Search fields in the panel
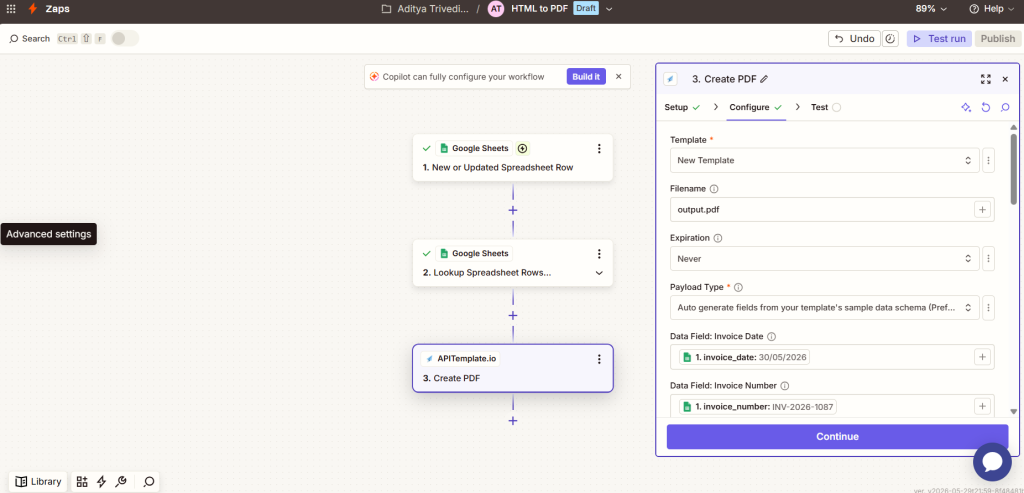This screenshot has height=493, width=1024. point(1005,108)
